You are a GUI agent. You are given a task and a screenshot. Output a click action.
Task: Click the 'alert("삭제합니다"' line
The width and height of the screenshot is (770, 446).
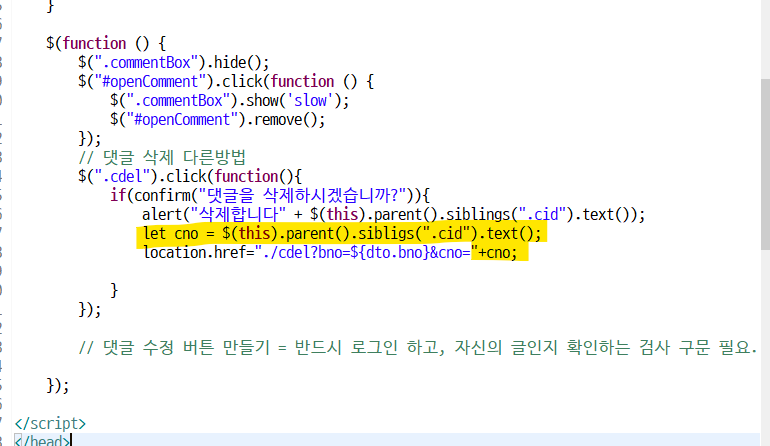[393, 215]
